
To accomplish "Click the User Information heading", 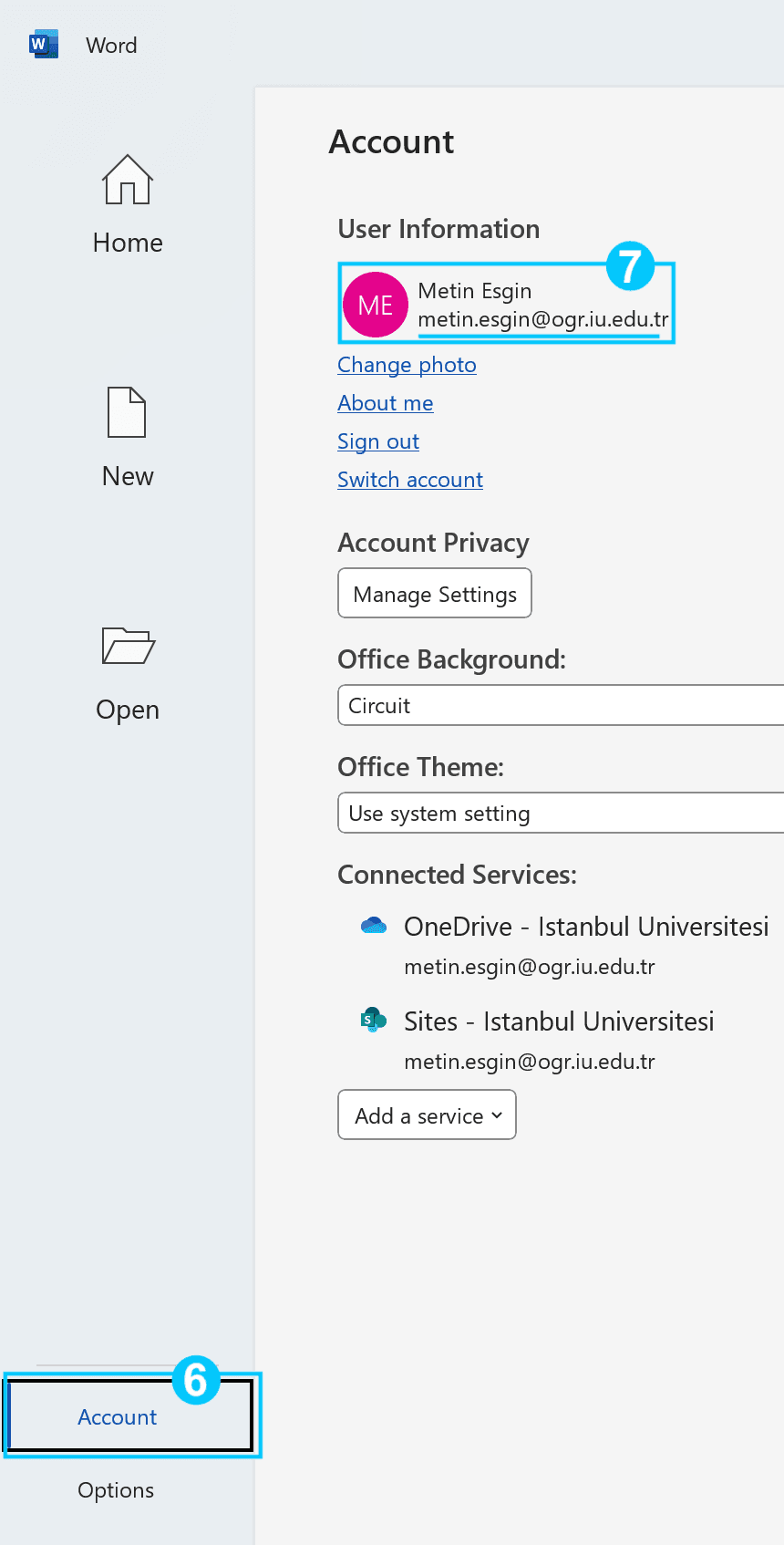I will (x=438, y=229).
